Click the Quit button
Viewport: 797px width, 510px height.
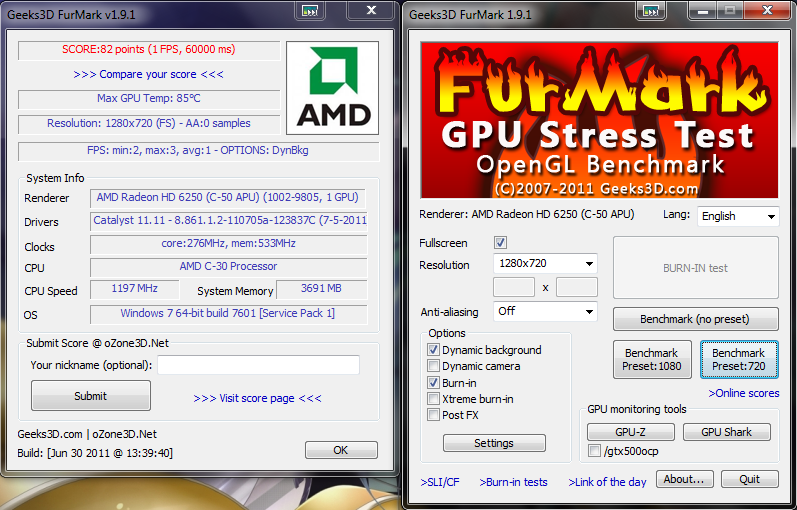click(750, 479)
